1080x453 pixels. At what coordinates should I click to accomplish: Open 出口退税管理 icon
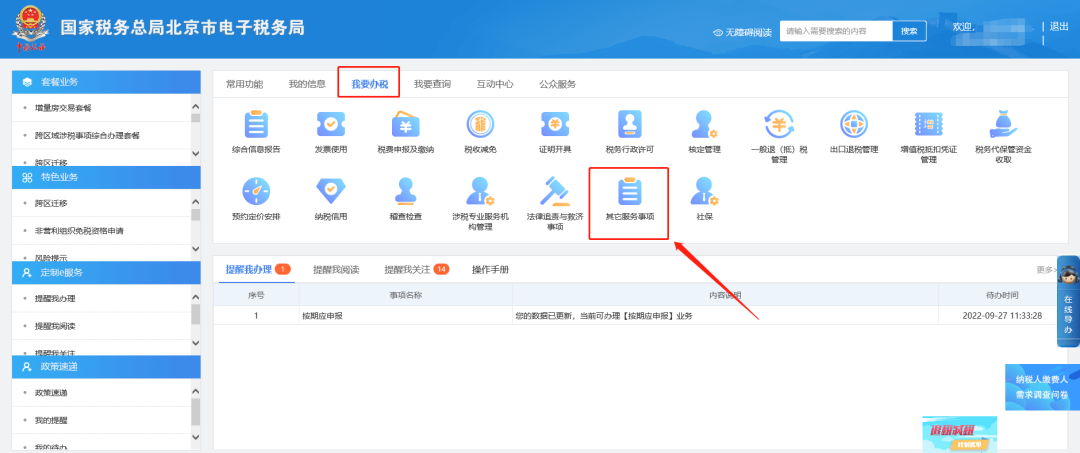coord(853,125)
